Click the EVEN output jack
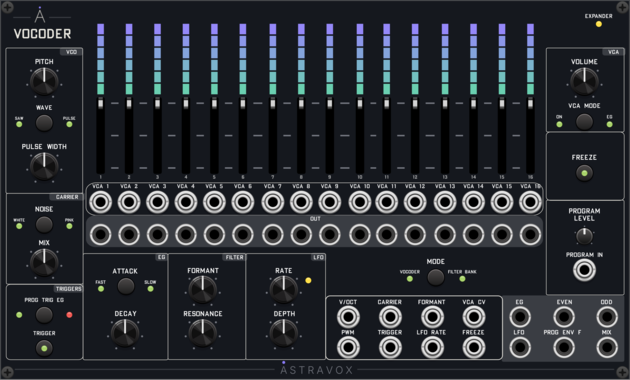630x380 pixels. (x=564, y=317)
